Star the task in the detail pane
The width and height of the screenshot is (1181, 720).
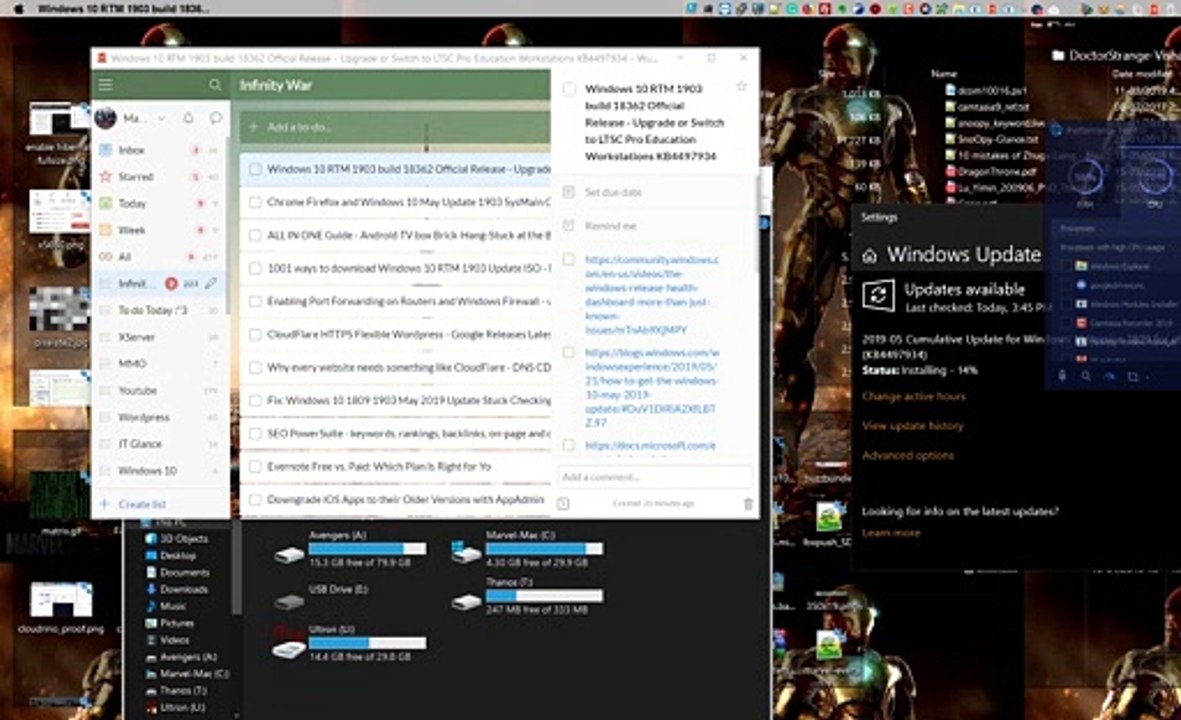(x=741, y=87)
